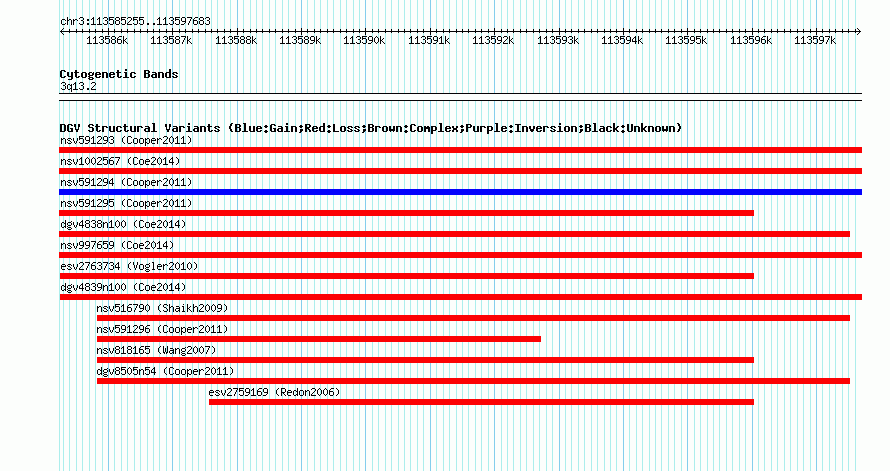Viewport: 890px width, 471px height.
Task: Click the 113596k ruler position
Action: click(751, 40)
